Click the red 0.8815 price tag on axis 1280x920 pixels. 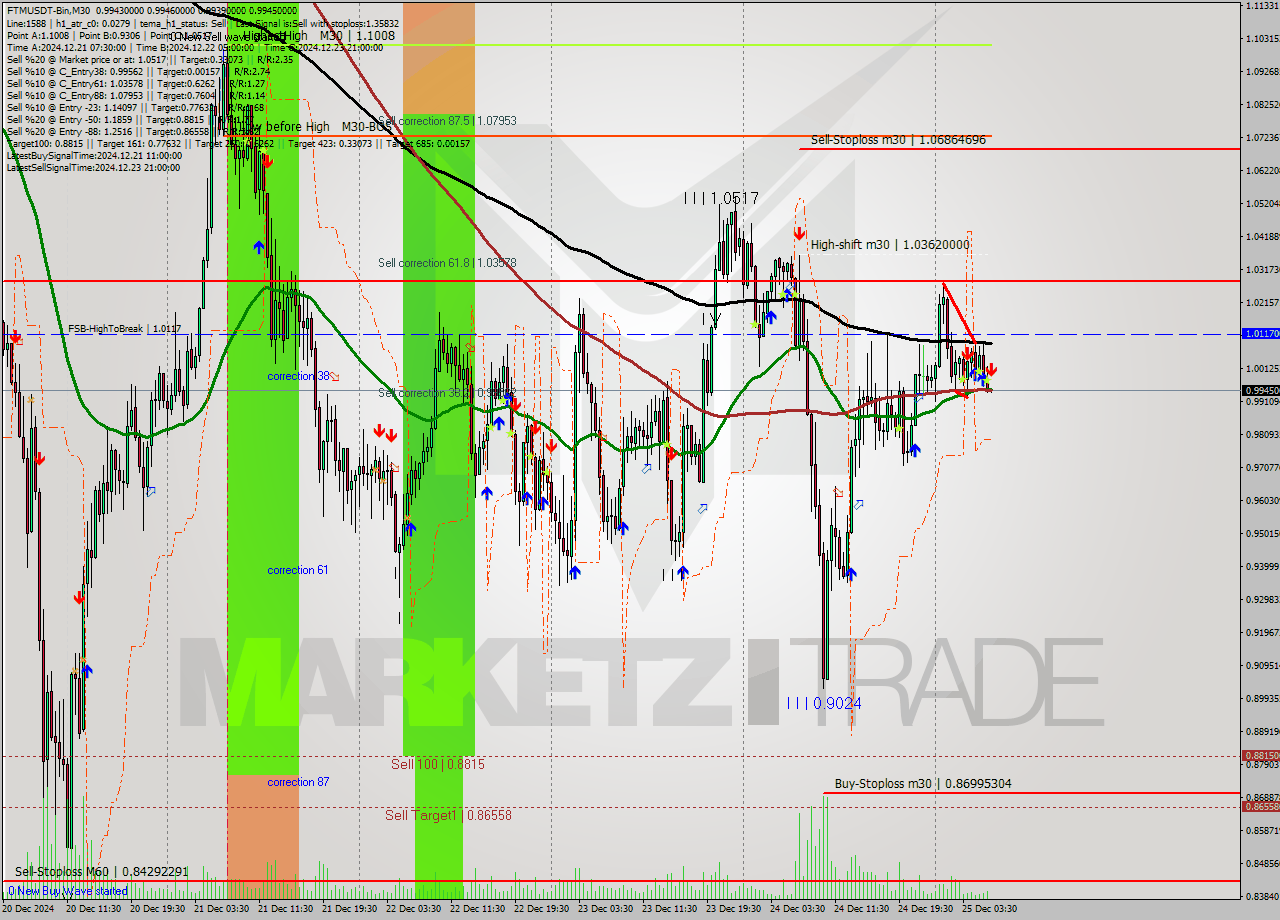[1260, 756]
